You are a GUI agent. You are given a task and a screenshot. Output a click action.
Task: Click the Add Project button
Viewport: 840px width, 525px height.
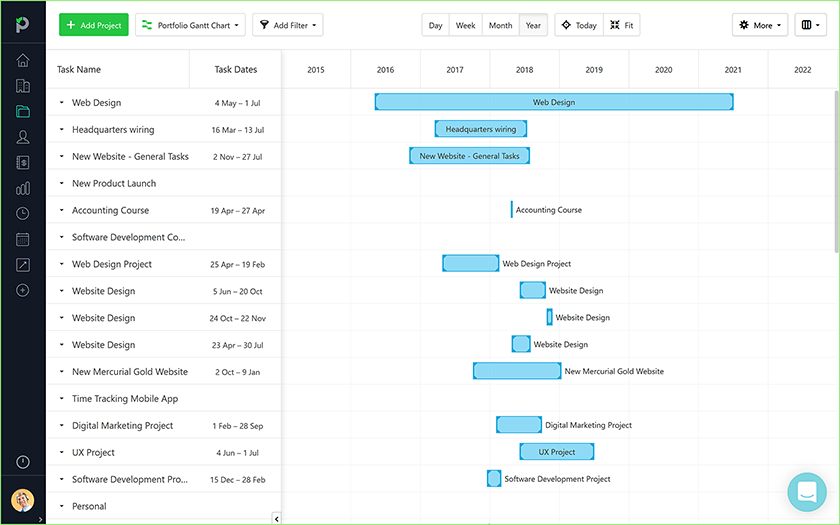point(94,25)
